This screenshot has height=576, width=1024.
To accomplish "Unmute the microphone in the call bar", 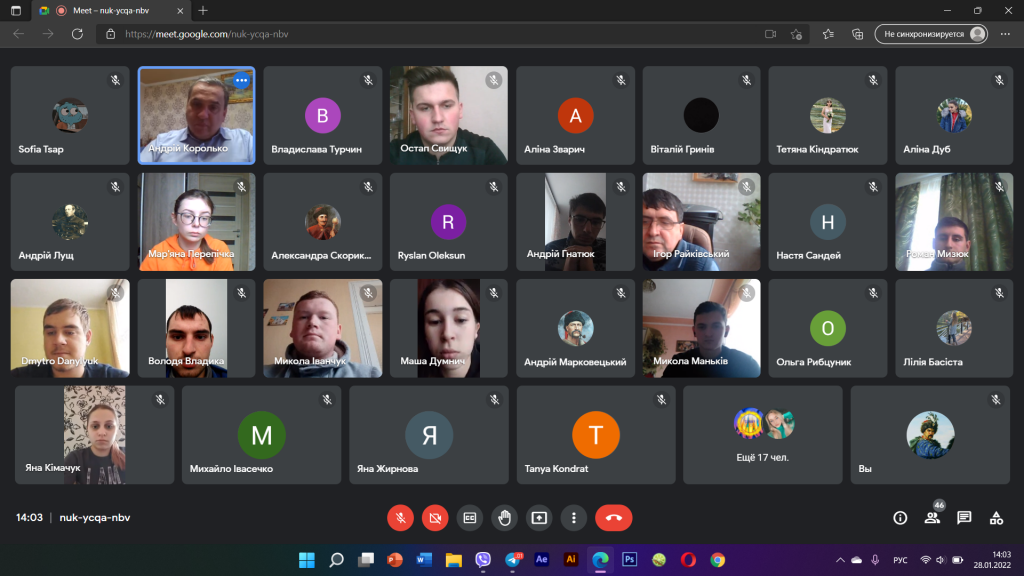I will (x=400, y=517).
